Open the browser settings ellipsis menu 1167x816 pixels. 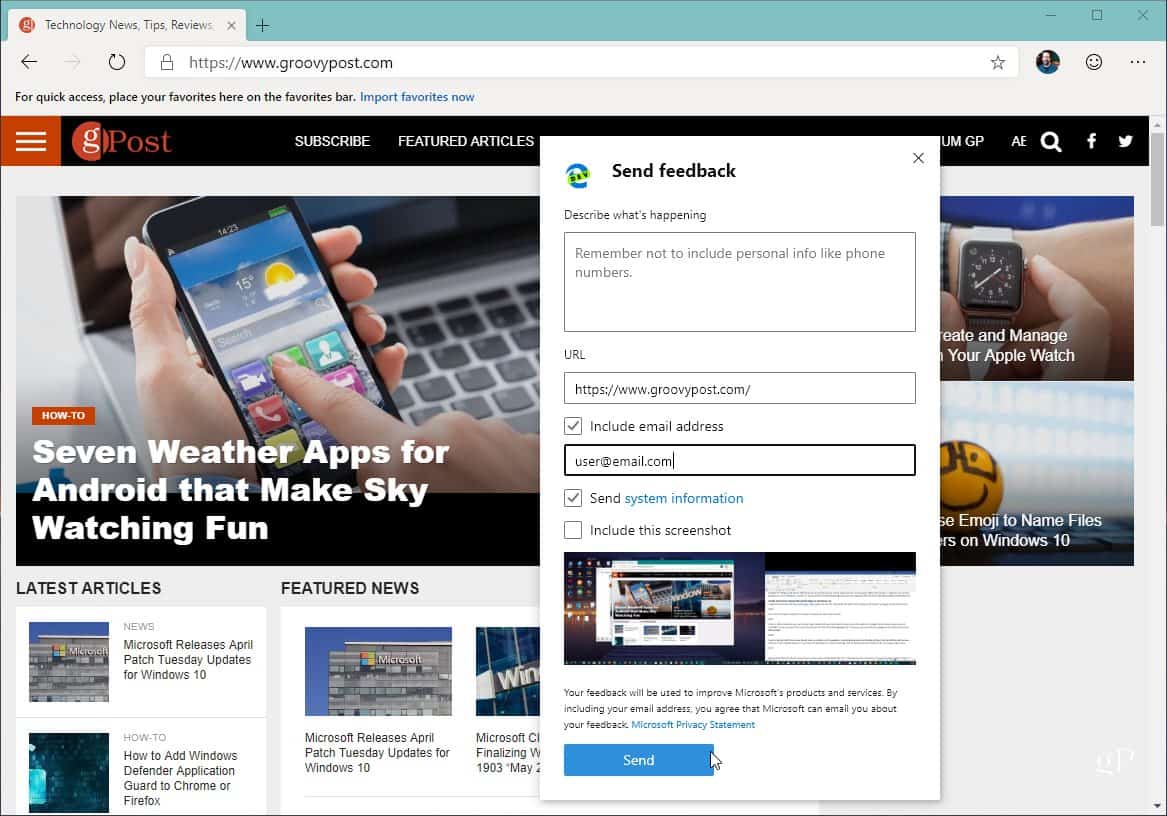click(x=1137, y=62)
